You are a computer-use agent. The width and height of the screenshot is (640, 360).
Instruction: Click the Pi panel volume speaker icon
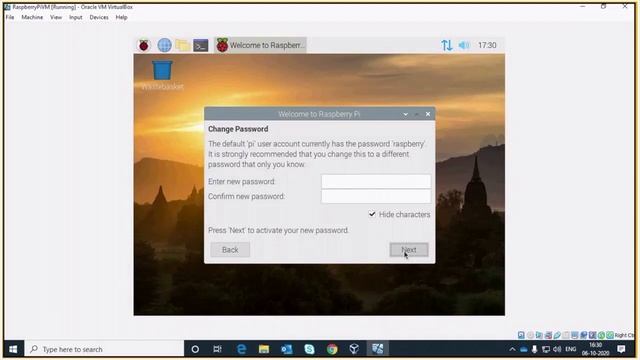point(464,45)
